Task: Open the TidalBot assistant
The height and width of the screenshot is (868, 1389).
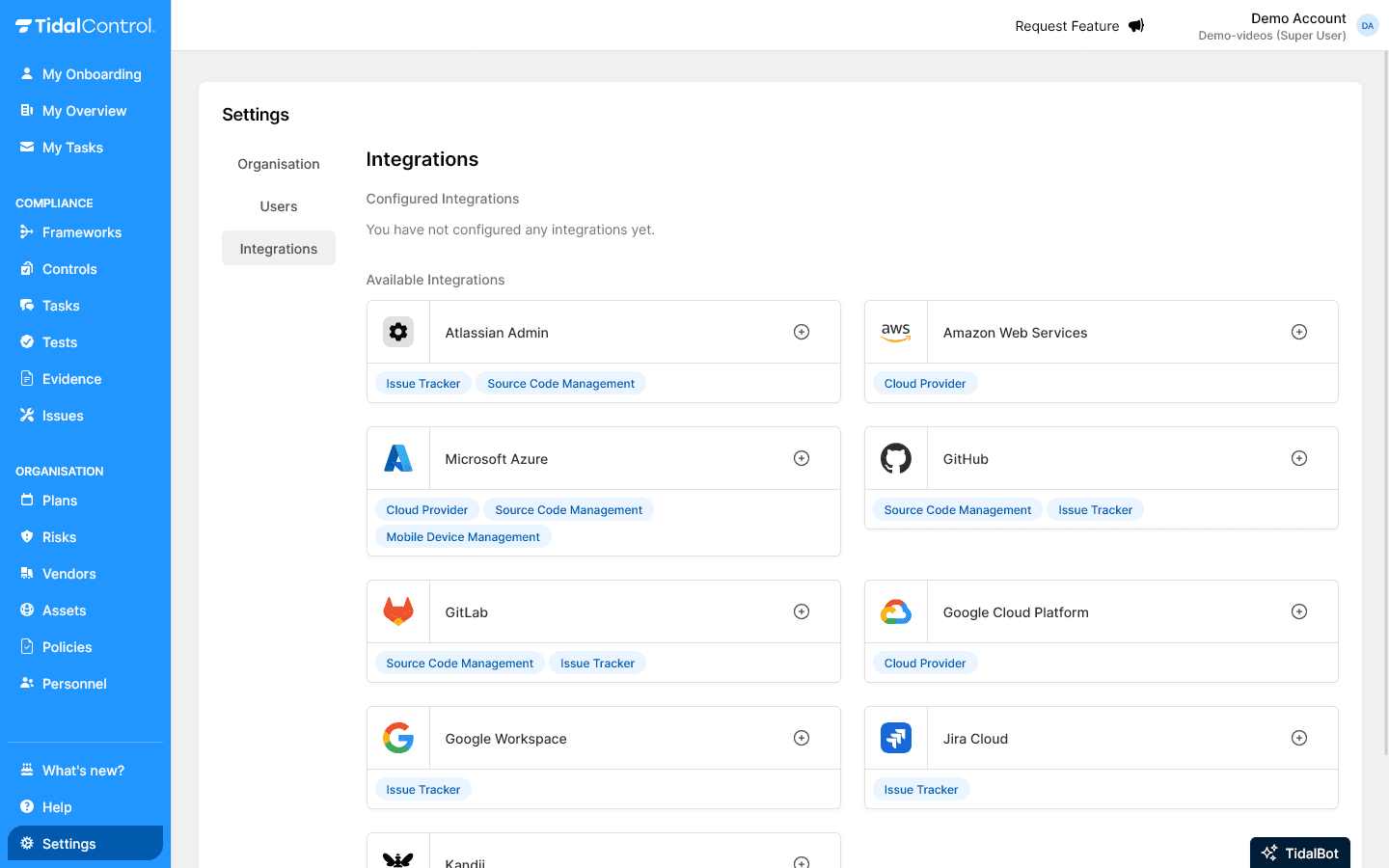Action: coord(1299,853)
